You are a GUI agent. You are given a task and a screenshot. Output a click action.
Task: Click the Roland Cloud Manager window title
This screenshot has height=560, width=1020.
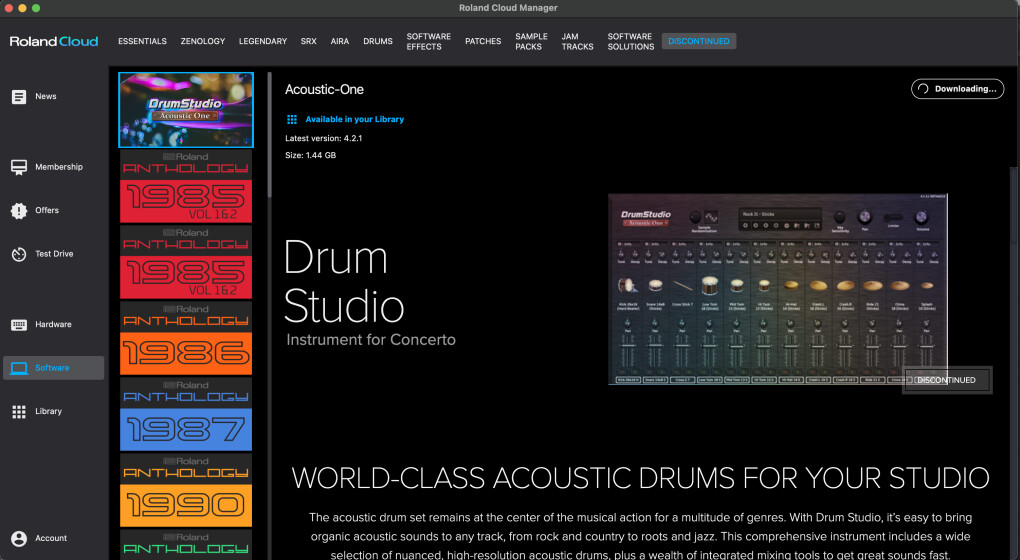click(x=508, y=8)
